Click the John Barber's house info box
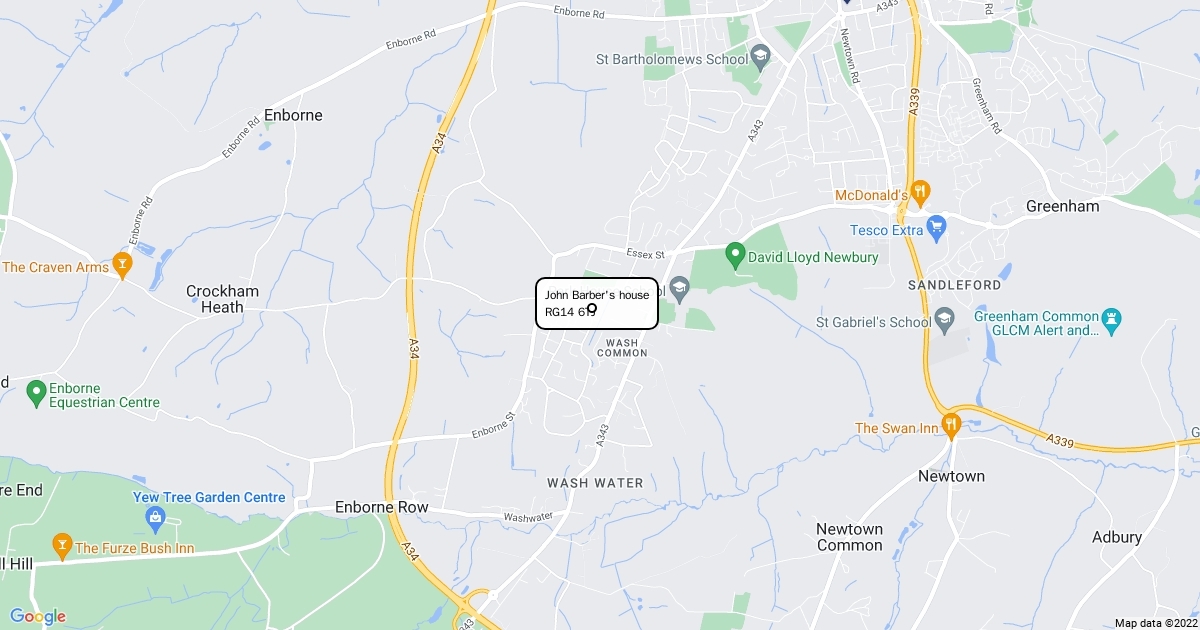Image resolution: width=1200 pixels, height=630 pixels. 597,303
